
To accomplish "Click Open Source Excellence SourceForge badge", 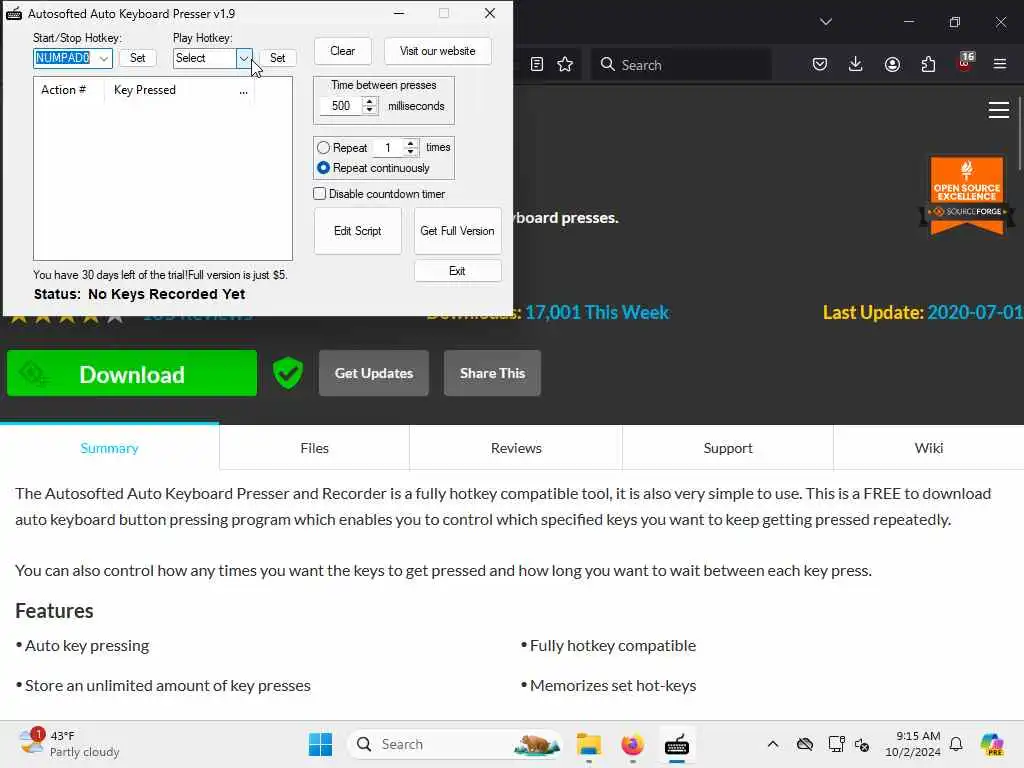I will pyautogui.click(x=967, y=195).
